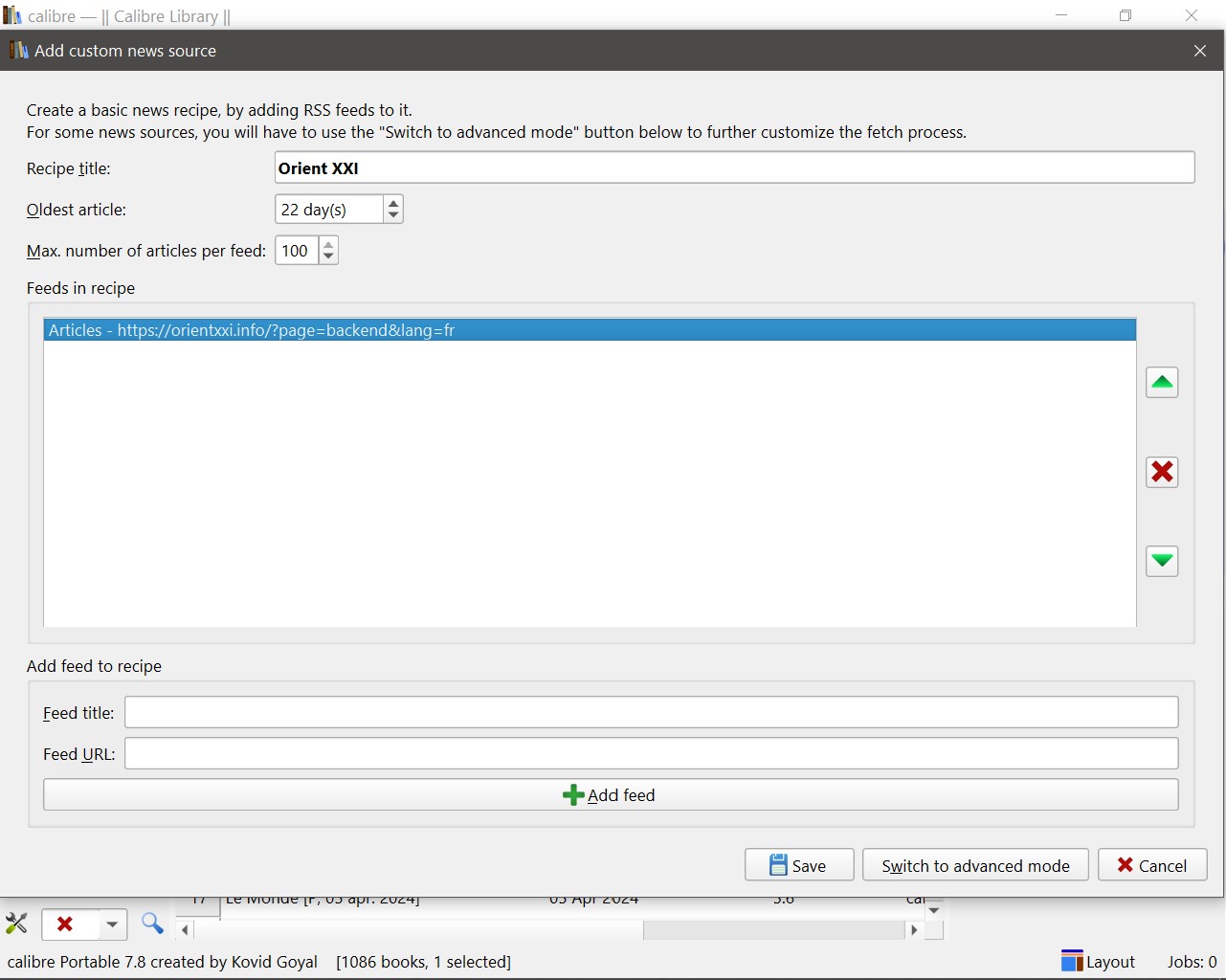
Task: Decrease Oldest article days value
Action: 393,216
